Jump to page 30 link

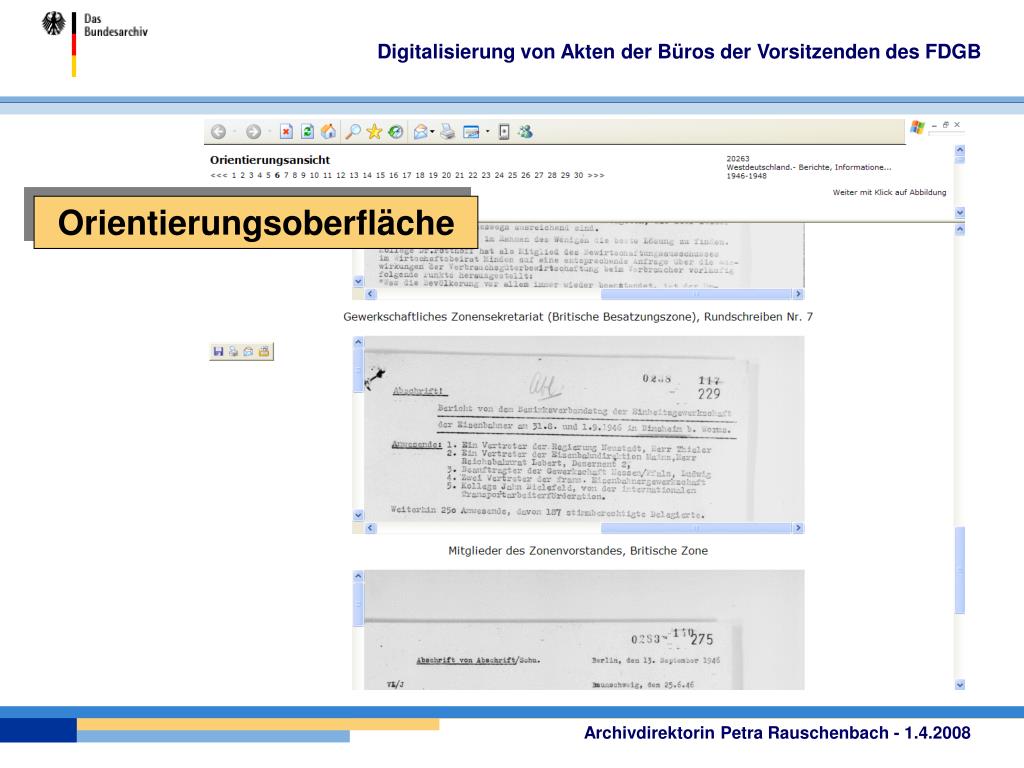(578, 176)
